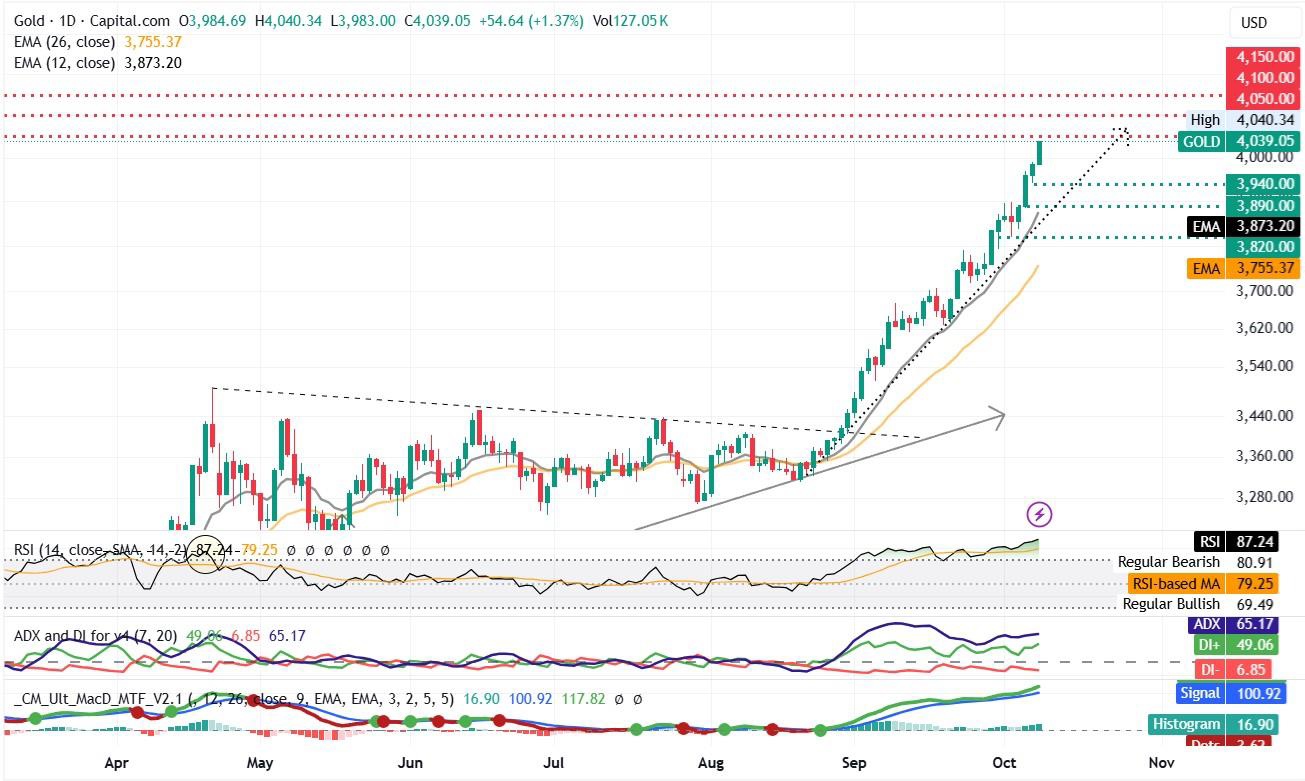Select the green GOLD price tag

tap(1238, 142)
